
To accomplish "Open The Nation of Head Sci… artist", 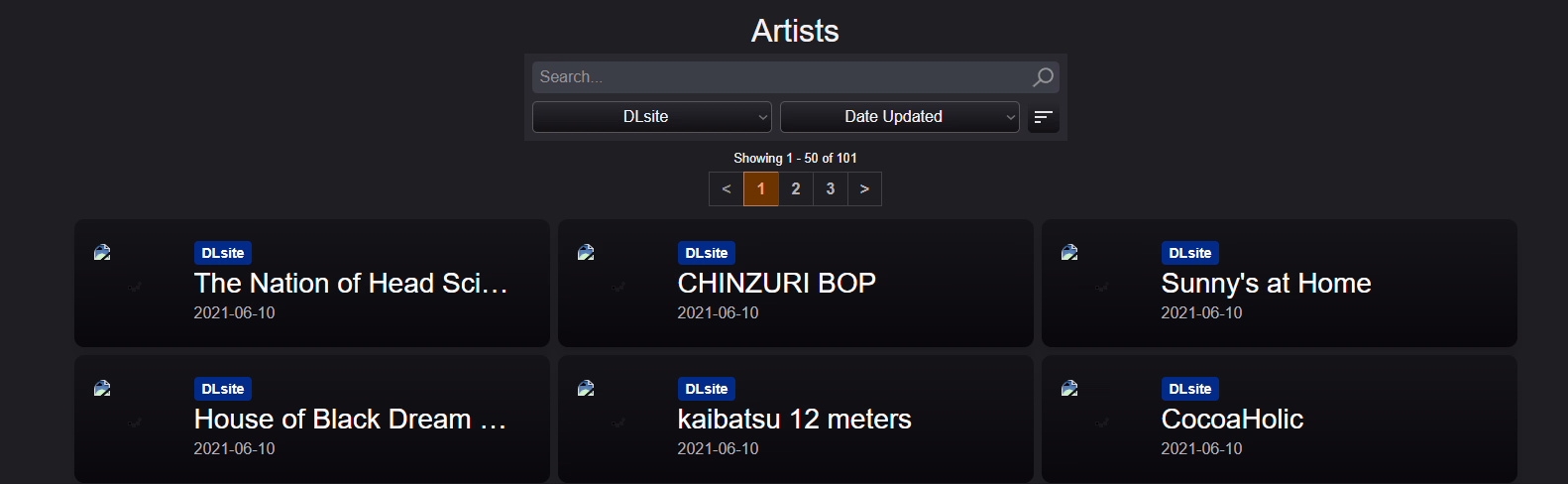I will [x=351, y=284].
